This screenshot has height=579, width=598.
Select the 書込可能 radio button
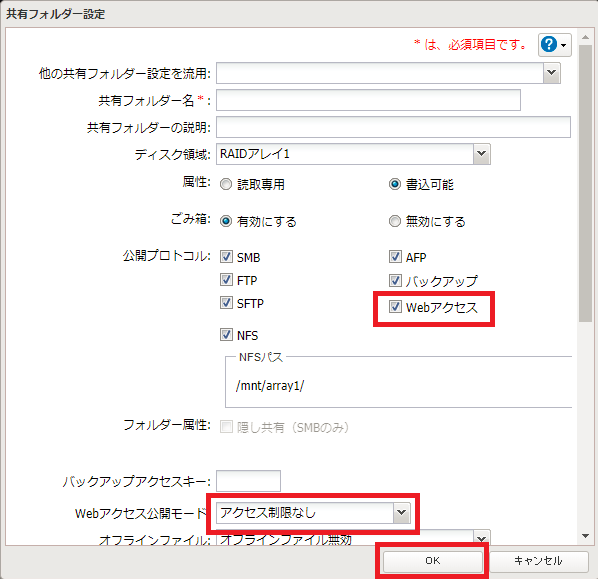(x=395, y=185)
